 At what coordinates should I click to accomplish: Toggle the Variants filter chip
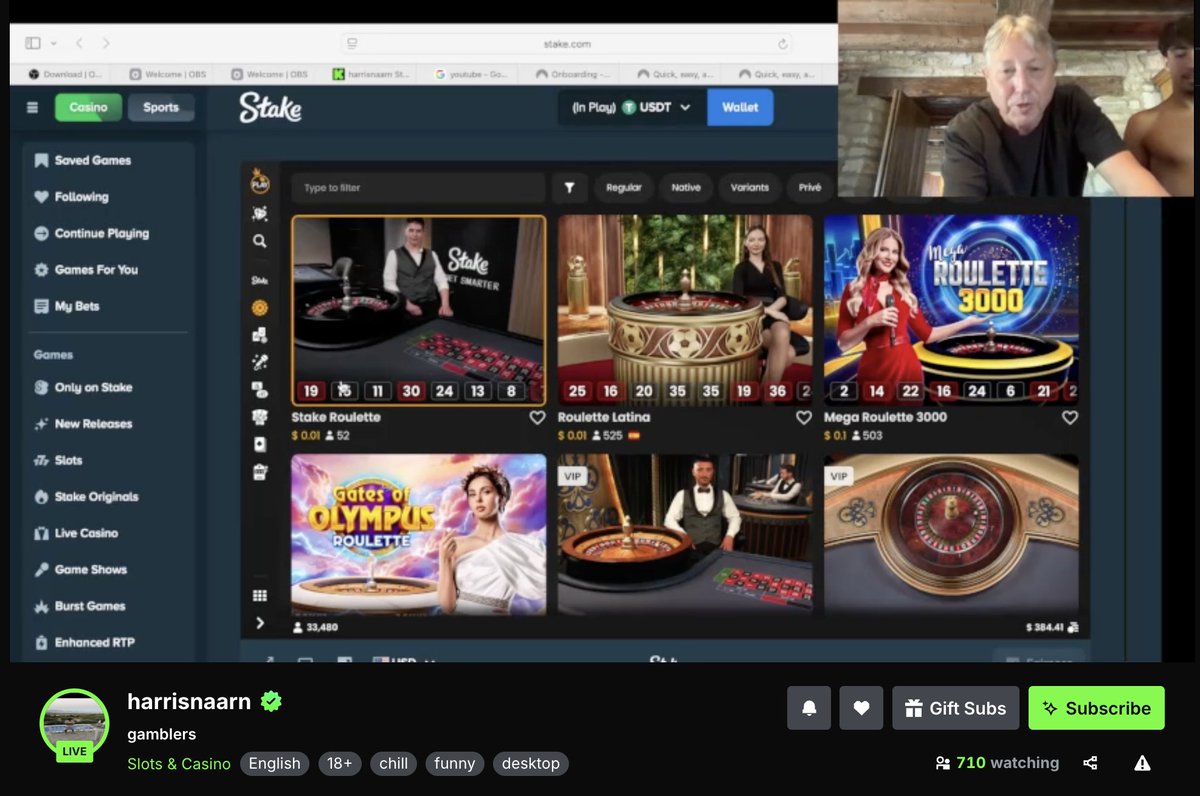click(x=750, y=188)
